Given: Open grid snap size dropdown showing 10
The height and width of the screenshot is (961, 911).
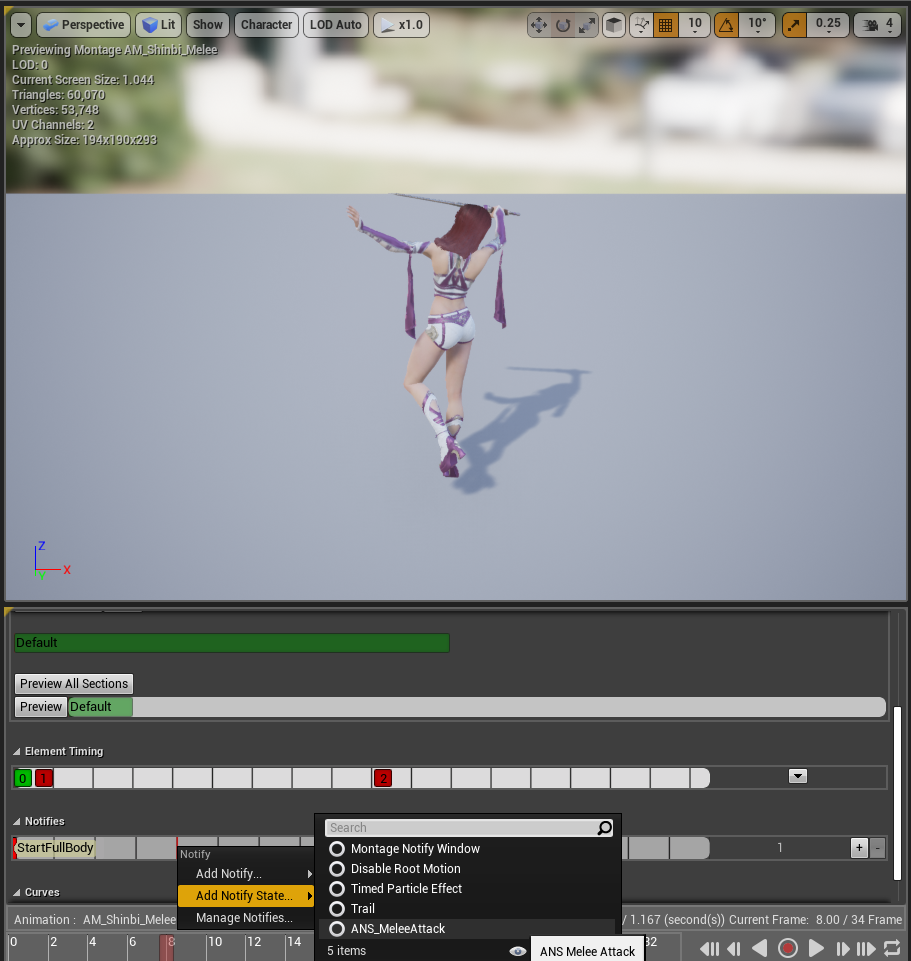Looking at the screenshot, I should tap(695, 25).
